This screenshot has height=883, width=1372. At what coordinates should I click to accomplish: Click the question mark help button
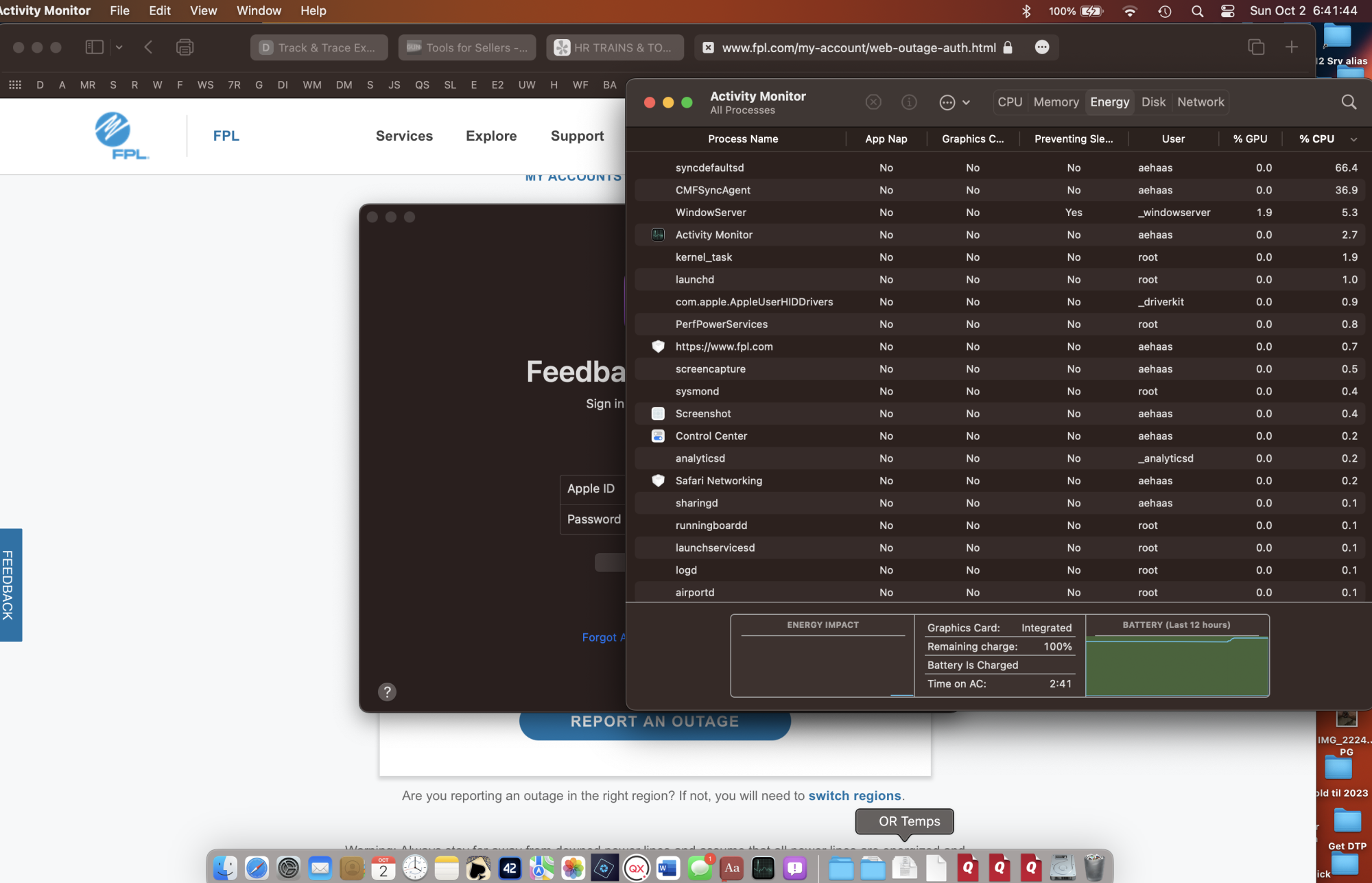point(387,692)
